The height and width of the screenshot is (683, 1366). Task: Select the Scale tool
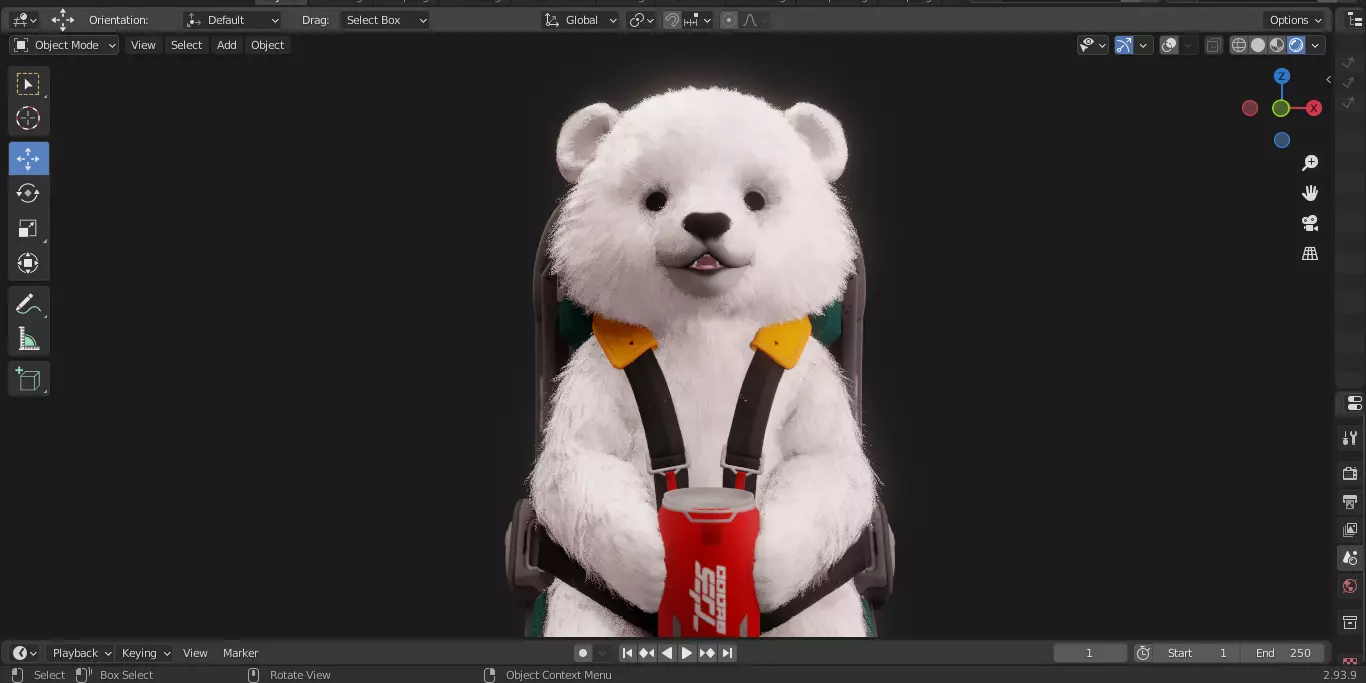pyautogui.click(x=28, y=229)
